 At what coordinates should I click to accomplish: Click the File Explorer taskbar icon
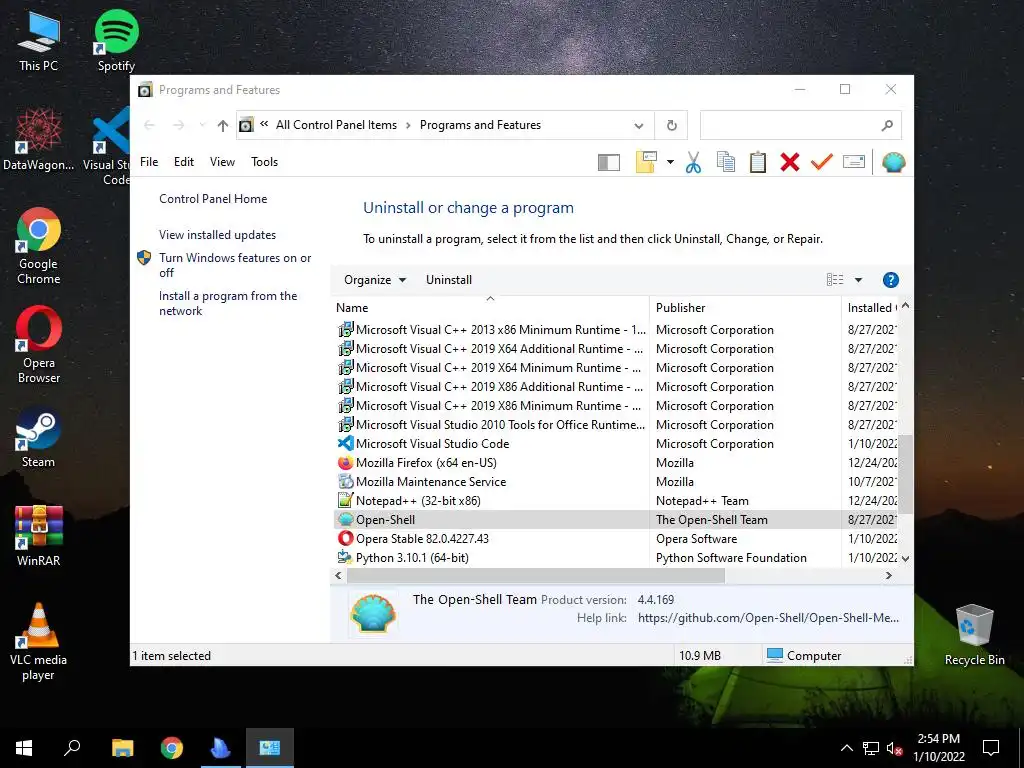[122, 748]
